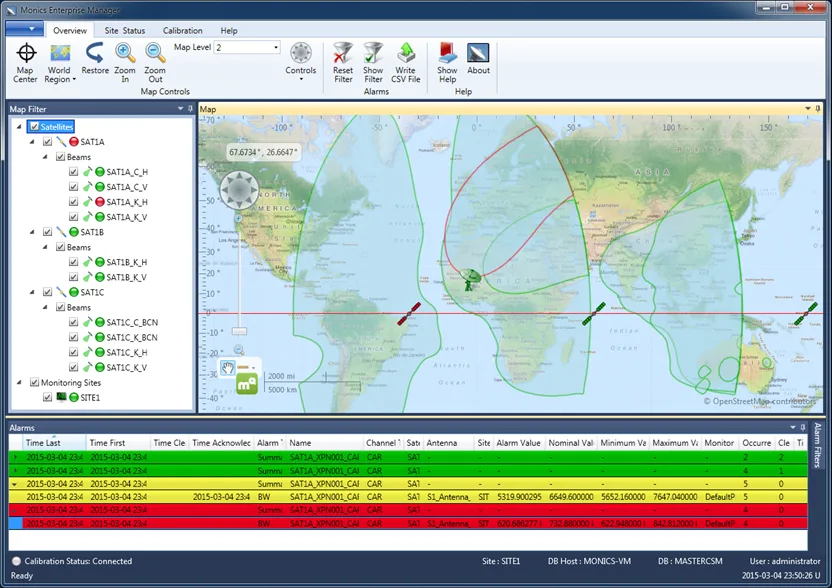832x588 pixels.
Task: Click the map compass pan control
Action: [x=239, y=189]
